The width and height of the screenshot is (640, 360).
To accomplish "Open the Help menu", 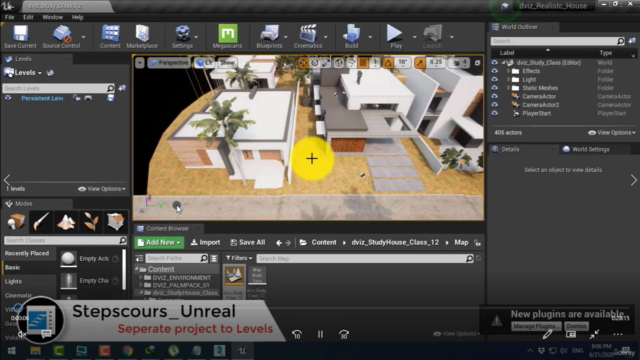I will 78,17.
